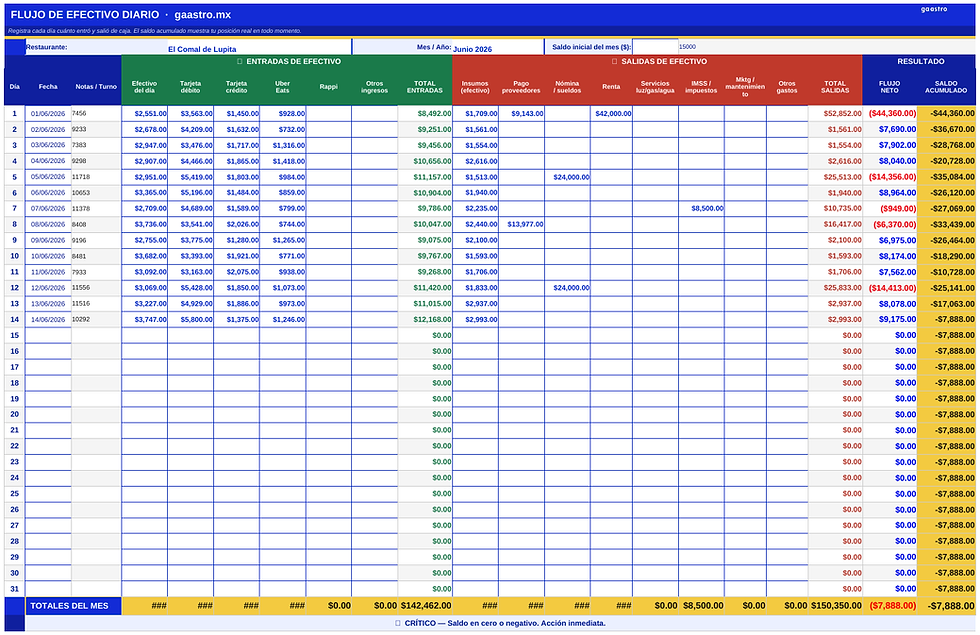Click the Flujo Neto total ($7,888.00)

point(889,606)
